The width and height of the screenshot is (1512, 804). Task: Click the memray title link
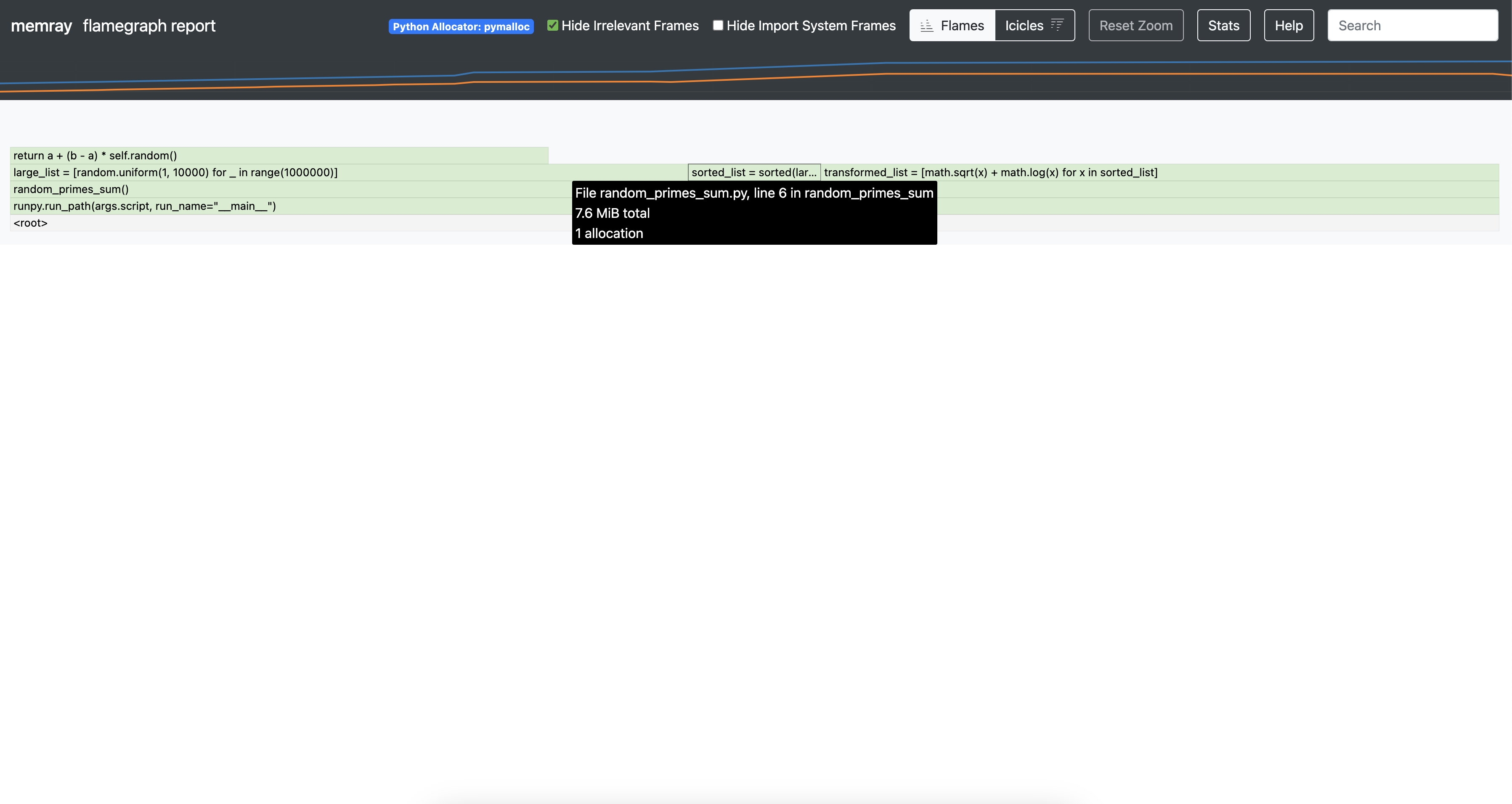41,26
